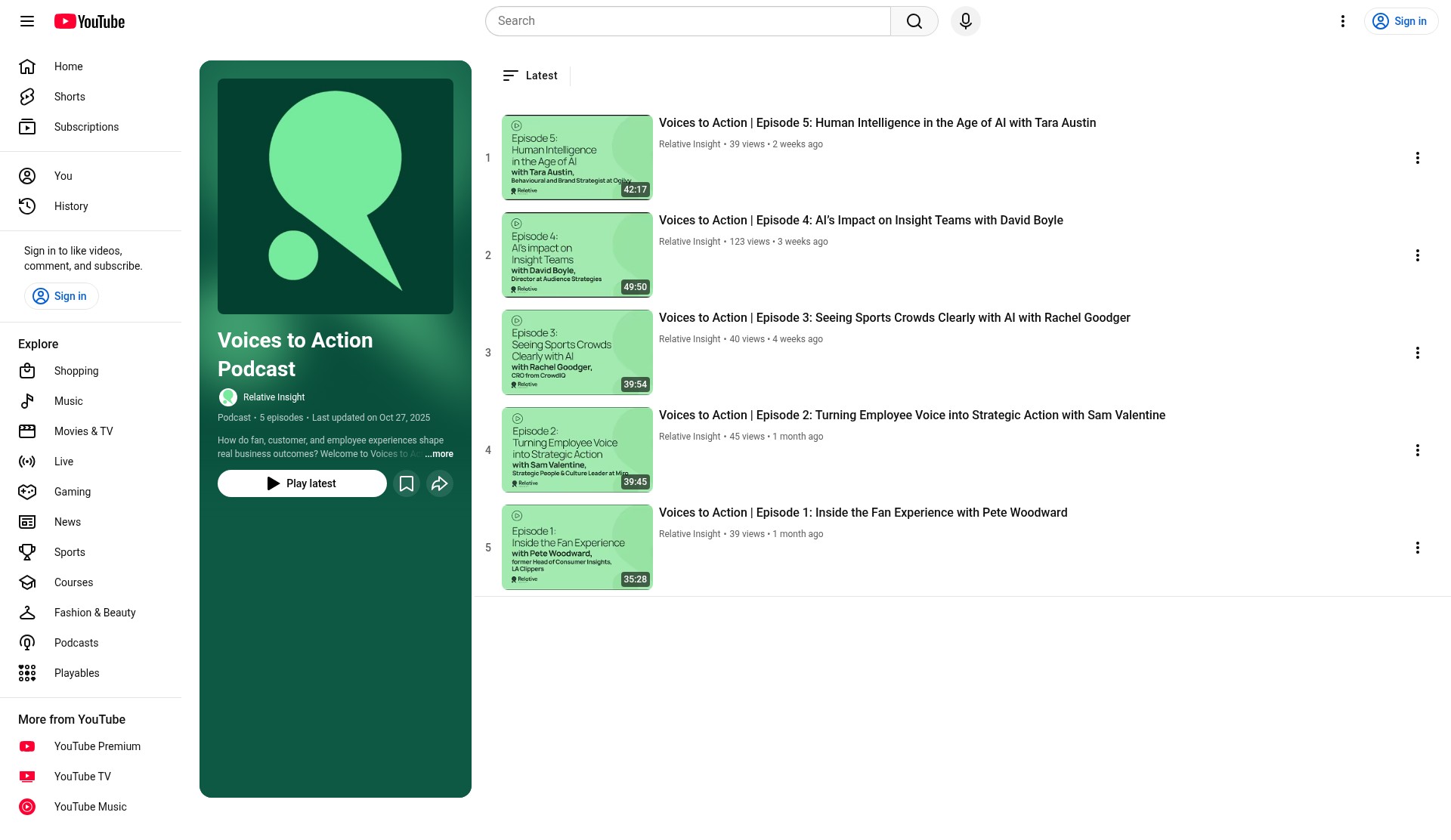Open Sports under Explore
This screenshot has height=840, width=1451.
[91, 552]
